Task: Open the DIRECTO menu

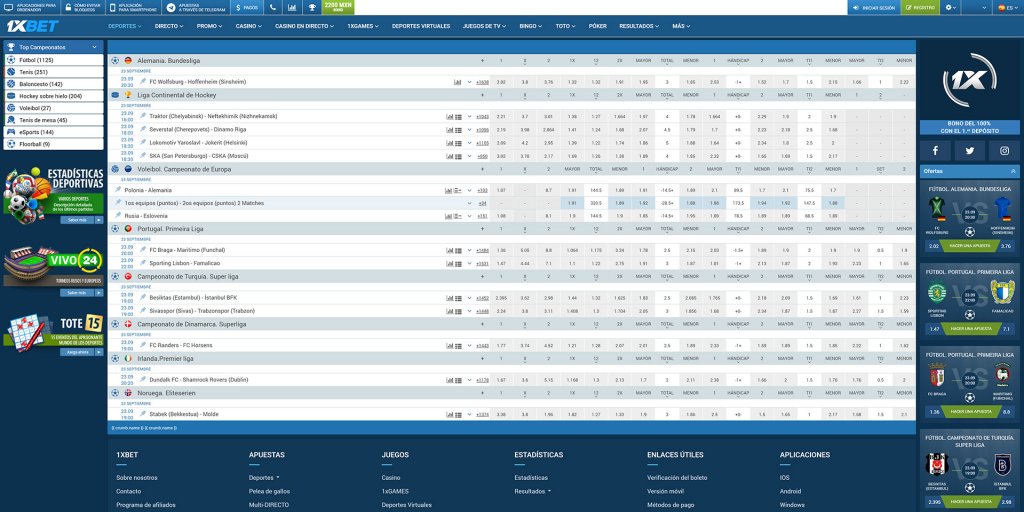Action: coord(168,26)
